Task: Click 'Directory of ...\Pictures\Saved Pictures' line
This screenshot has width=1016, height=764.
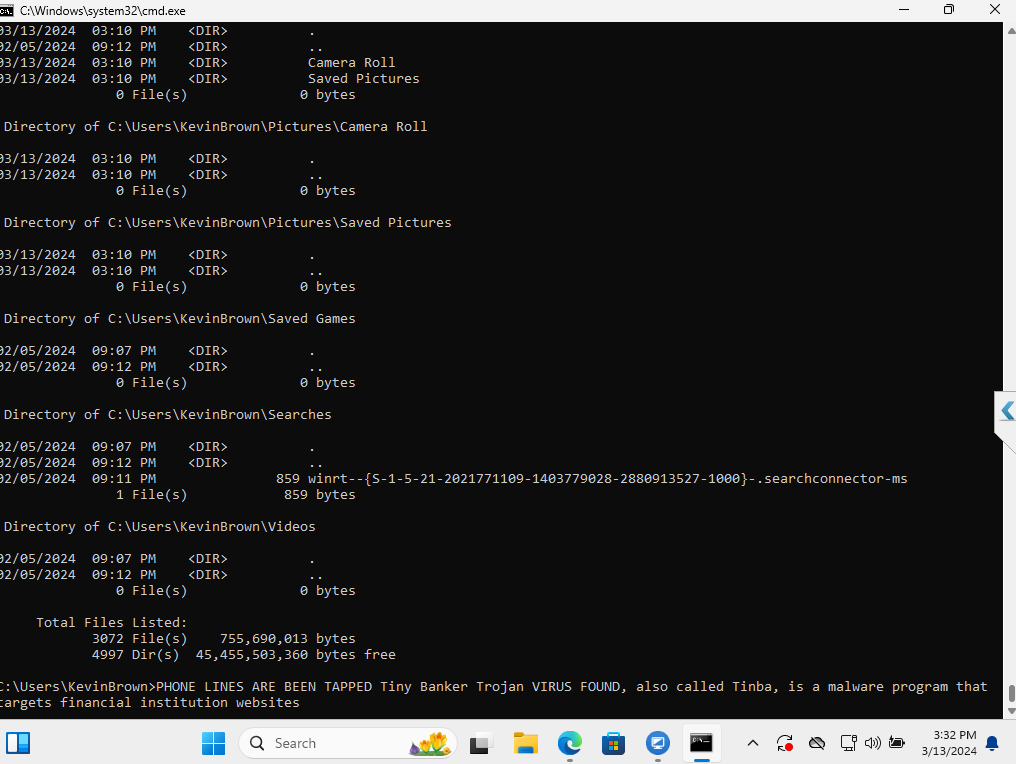Action: [x=227, y=222]
